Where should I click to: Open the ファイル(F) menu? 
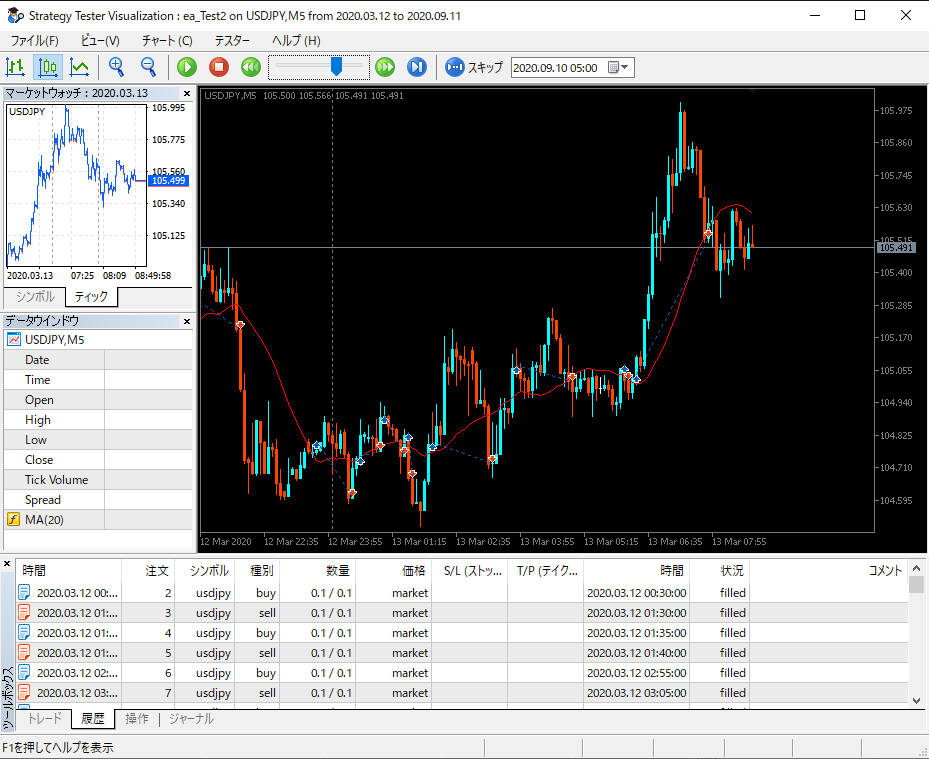click(35, 40)
